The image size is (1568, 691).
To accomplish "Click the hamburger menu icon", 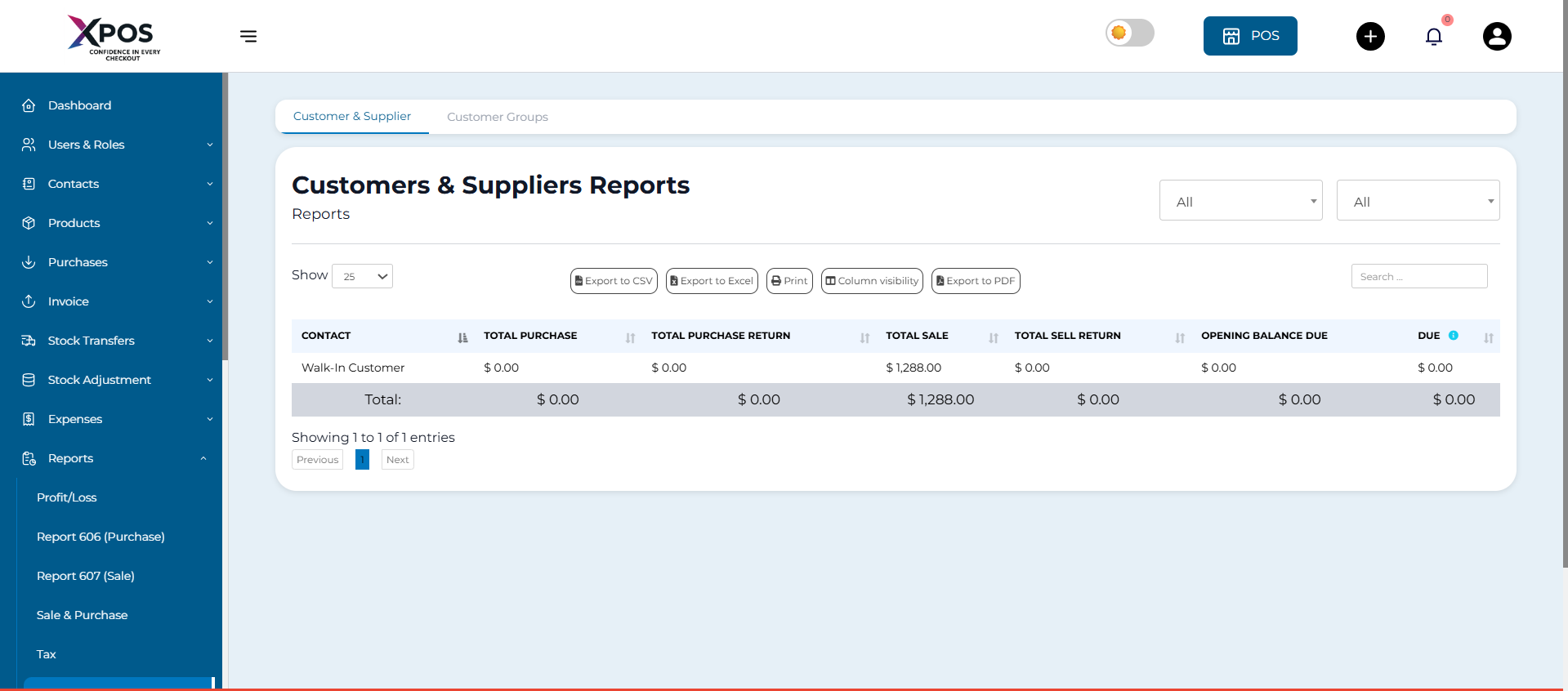I will pos(248,36).
